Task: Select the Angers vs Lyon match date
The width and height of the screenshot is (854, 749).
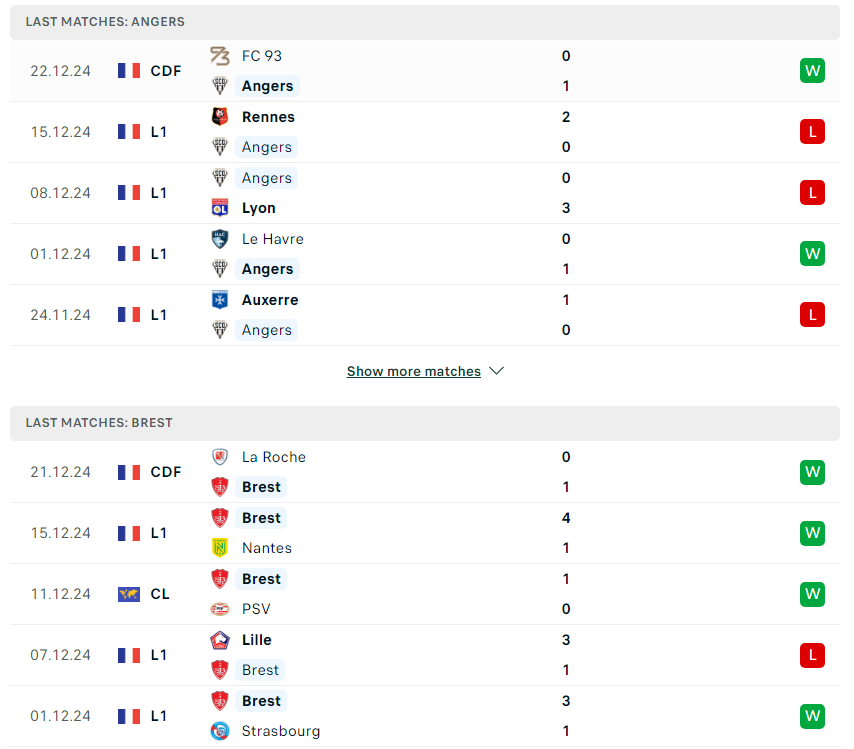Action: (x=60, y=193)
